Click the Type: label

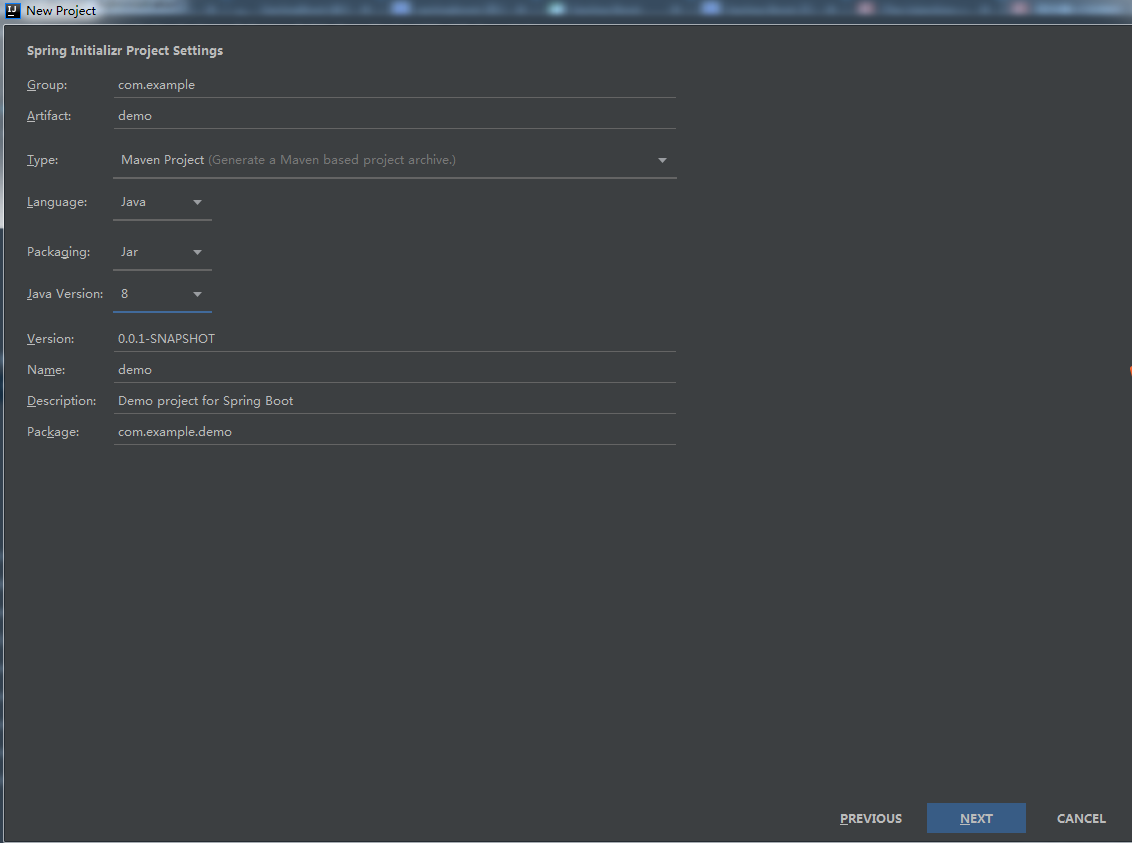pyautogui.click(x=43, y=160)
